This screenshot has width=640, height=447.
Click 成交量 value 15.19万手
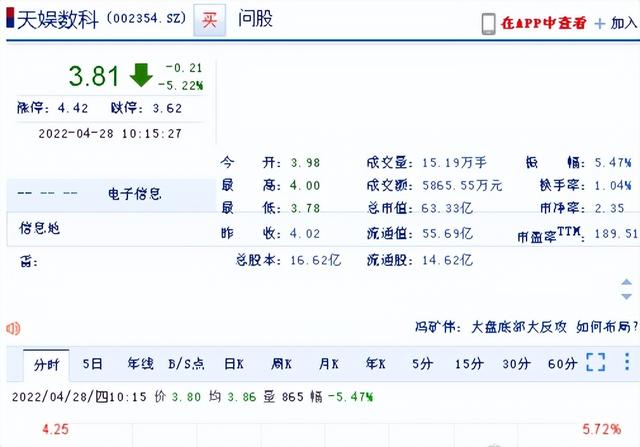coord(454,163)
